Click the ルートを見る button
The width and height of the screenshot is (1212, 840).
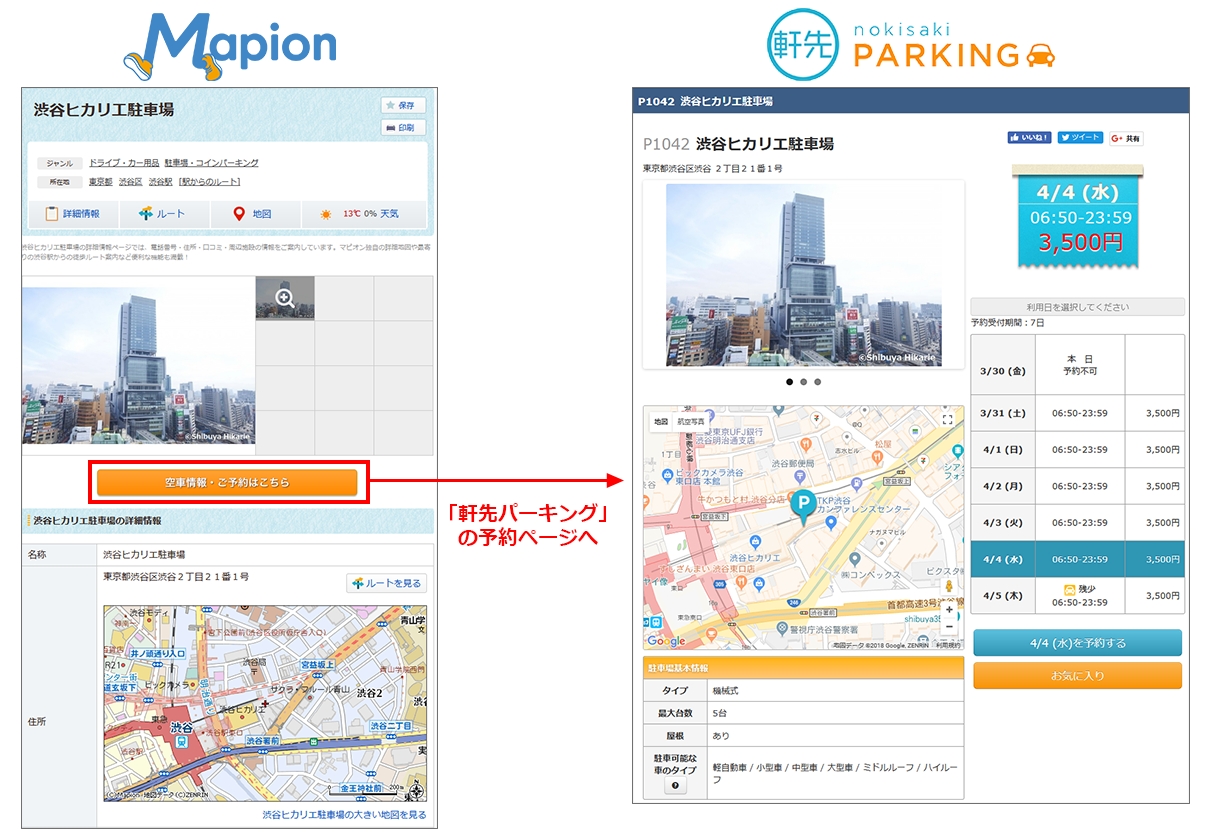386,583
